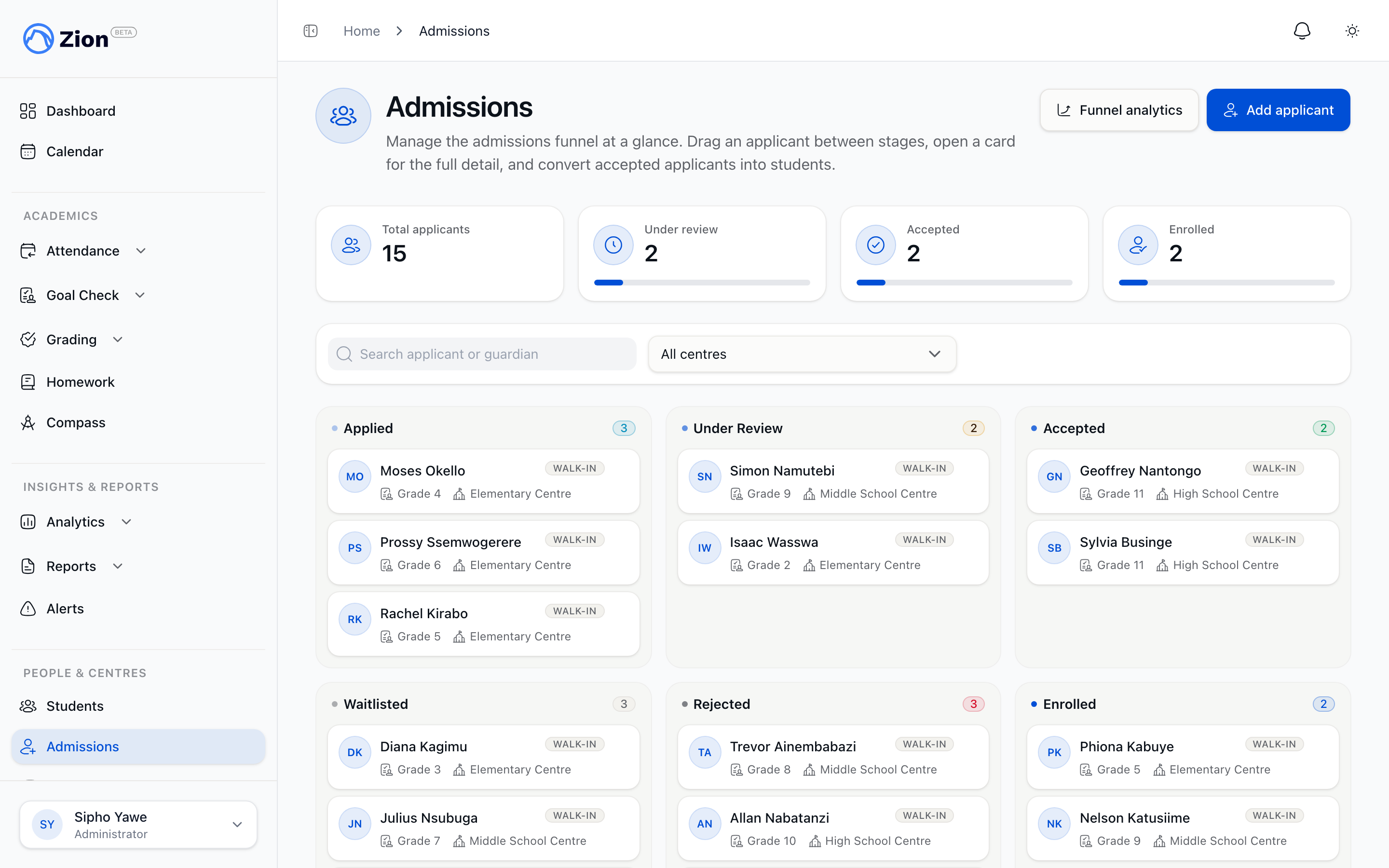Expand the Reports submenu chevron
The image size is (1389, 868).
(118, 566)
